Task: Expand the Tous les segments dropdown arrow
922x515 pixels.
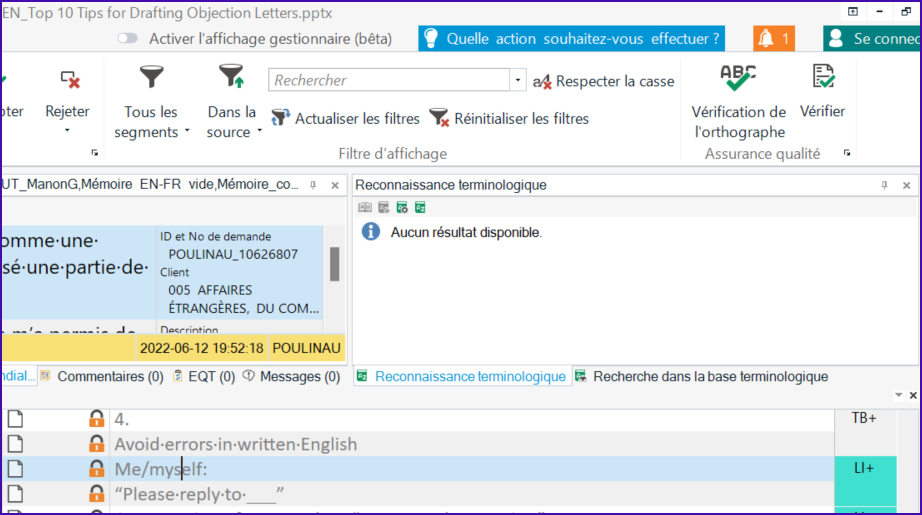Action: pyautogui.click(x=187, y=131)
